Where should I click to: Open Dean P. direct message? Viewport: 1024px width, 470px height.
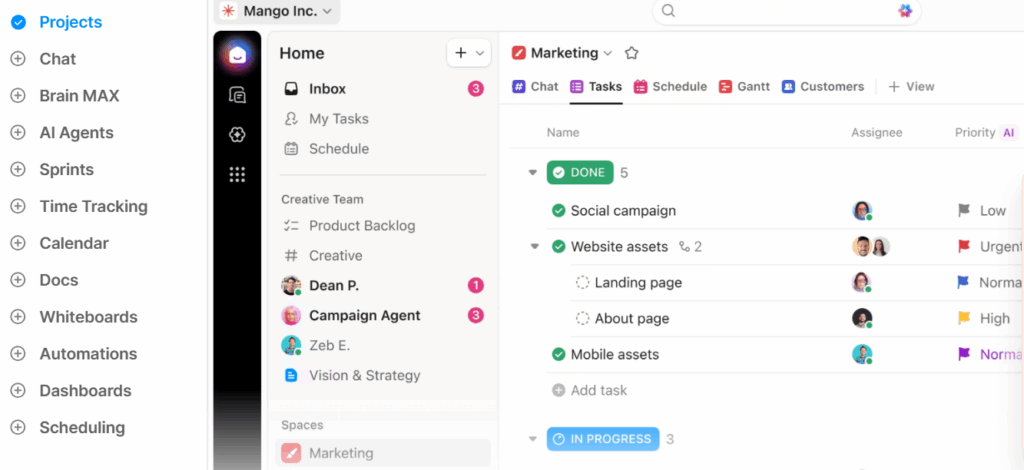click(383, 286)
